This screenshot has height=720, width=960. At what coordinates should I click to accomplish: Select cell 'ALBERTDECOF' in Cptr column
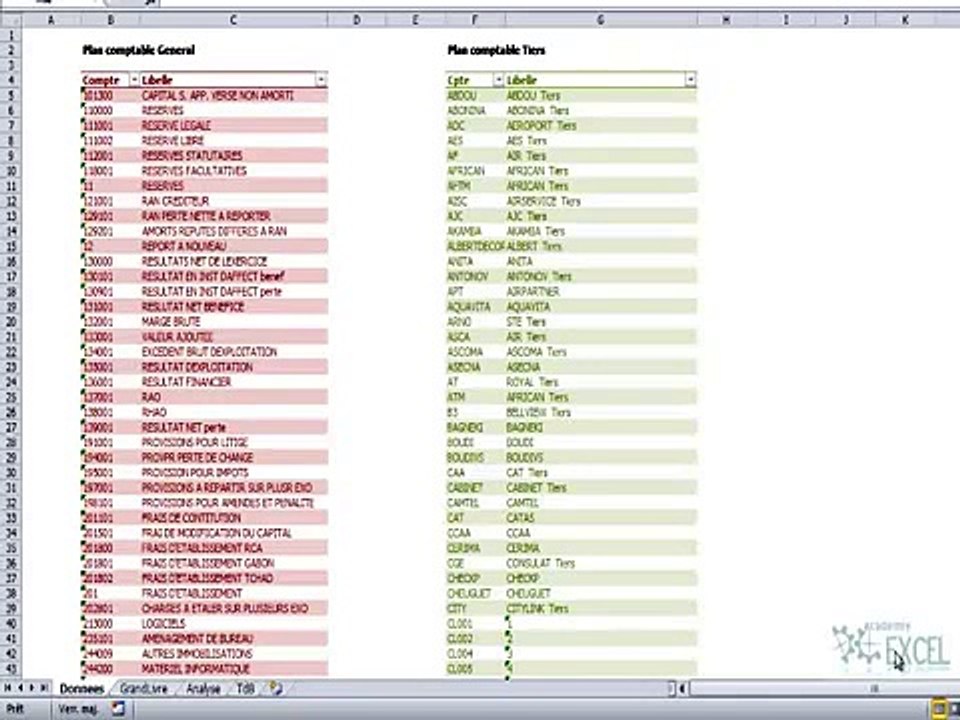point(476,246)
